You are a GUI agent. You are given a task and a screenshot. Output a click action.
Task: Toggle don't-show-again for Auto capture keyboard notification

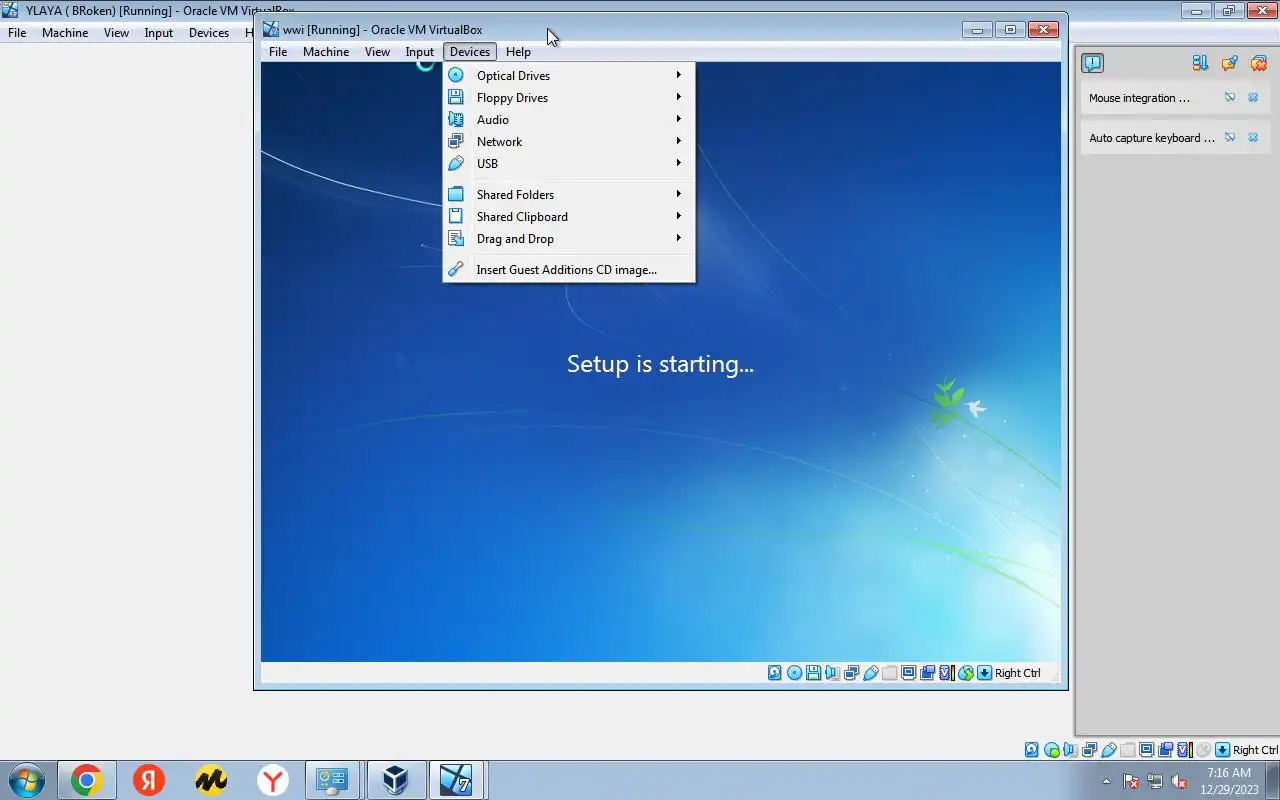1230,138
